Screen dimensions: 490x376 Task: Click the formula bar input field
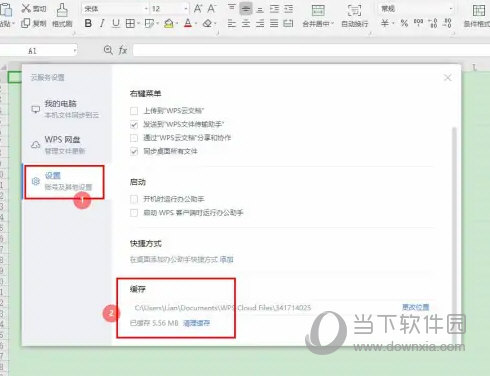tap(311, 51)
